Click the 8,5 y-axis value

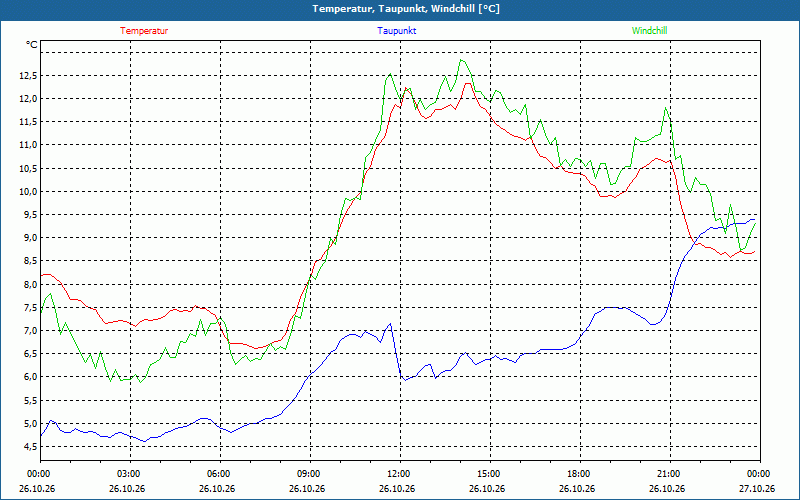[30, 261]
